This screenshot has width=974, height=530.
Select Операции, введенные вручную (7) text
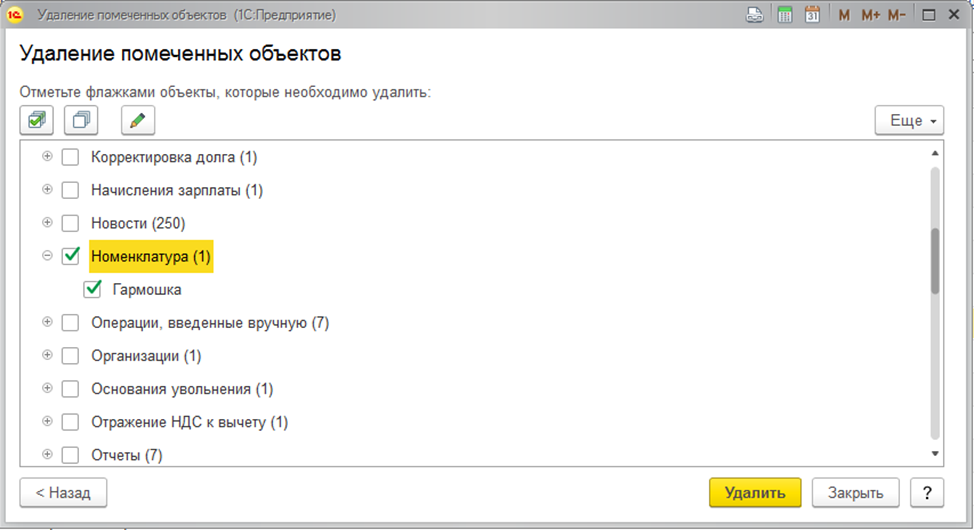(x=210, y=323)
